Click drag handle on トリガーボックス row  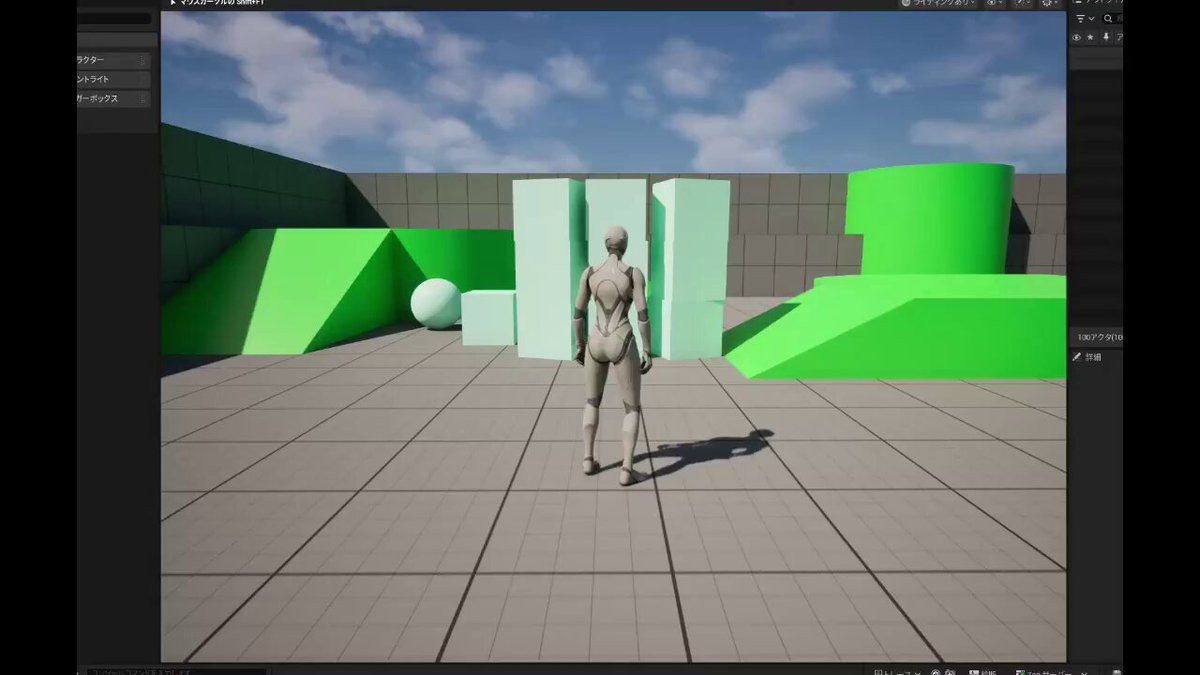coord(143,99)
